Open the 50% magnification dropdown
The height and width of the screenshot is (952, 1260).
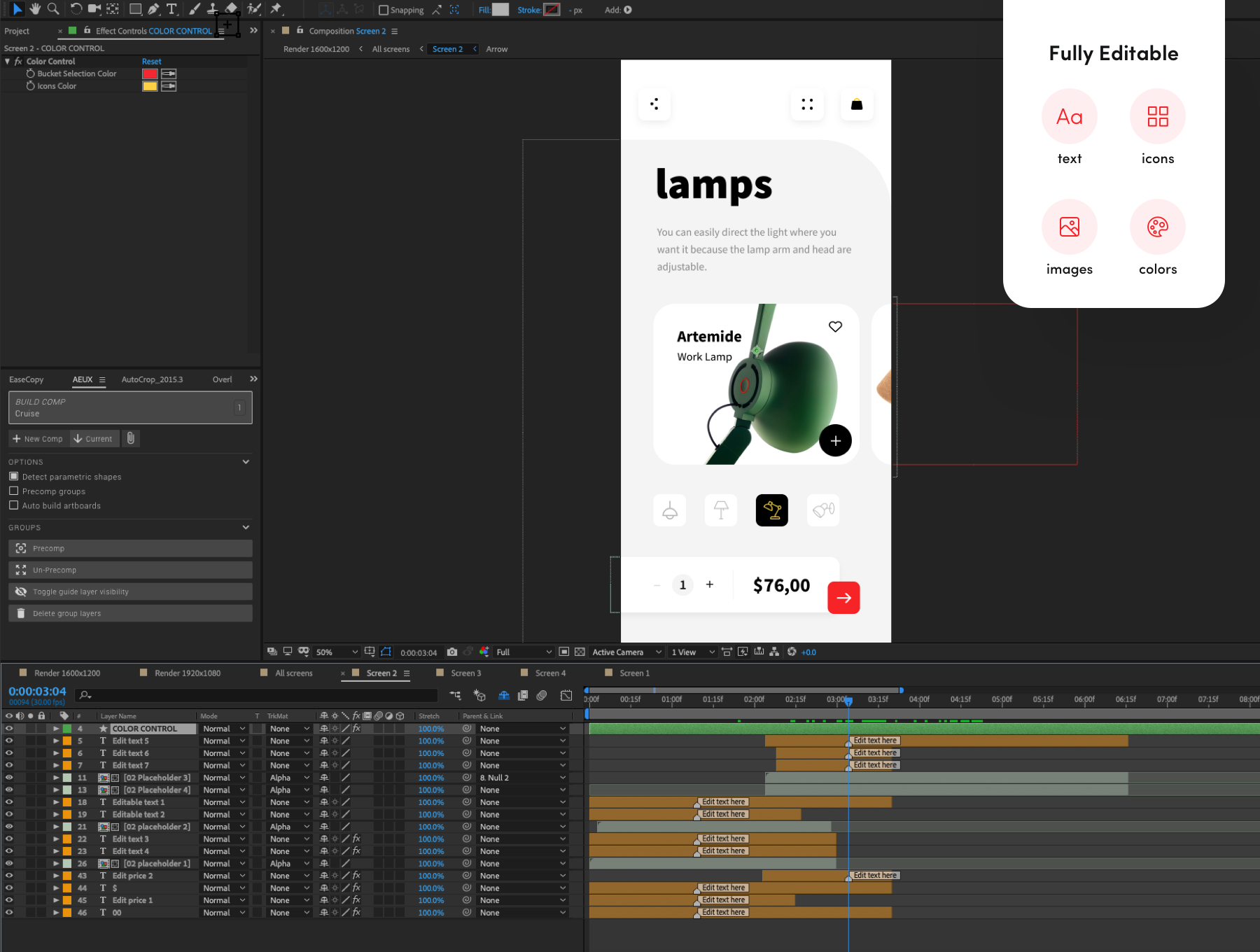coord(337,652)
